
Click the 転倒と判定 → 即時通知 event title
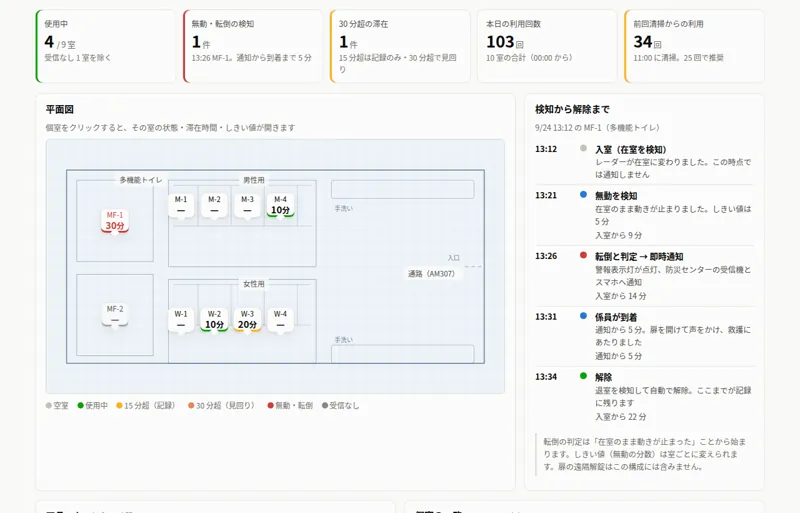[639, 257]
